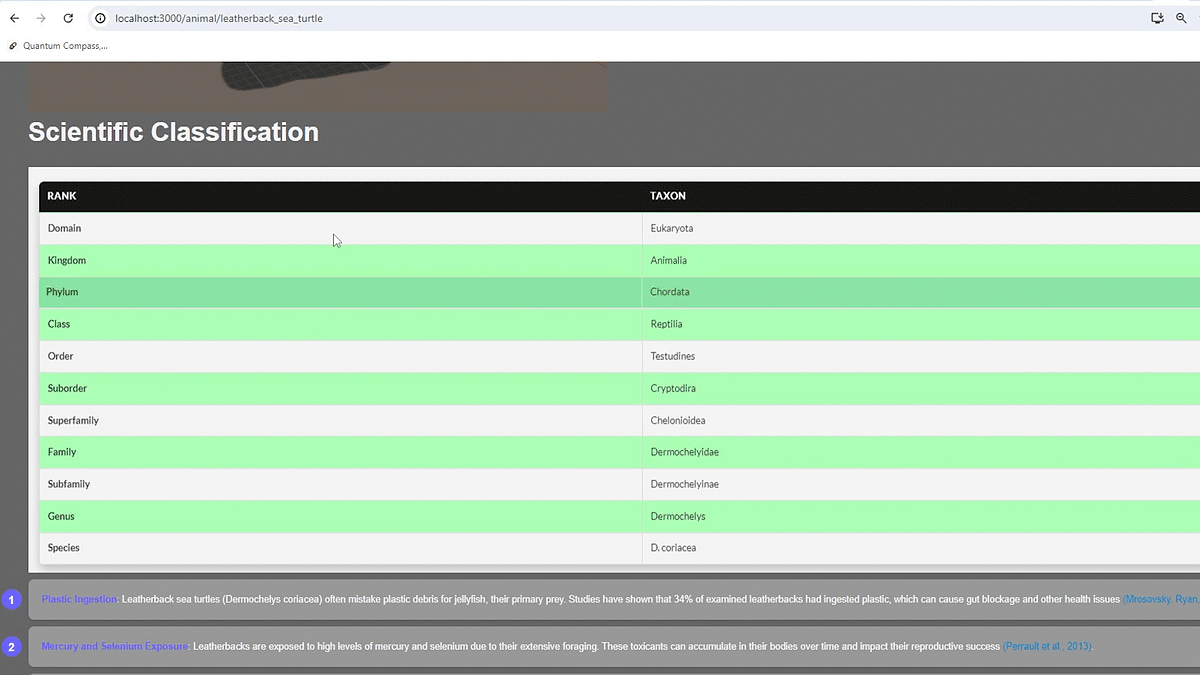This screenshot has height=675, width=1200.
Task: Click the install app icon in address bar
Action: [1156, 17]
